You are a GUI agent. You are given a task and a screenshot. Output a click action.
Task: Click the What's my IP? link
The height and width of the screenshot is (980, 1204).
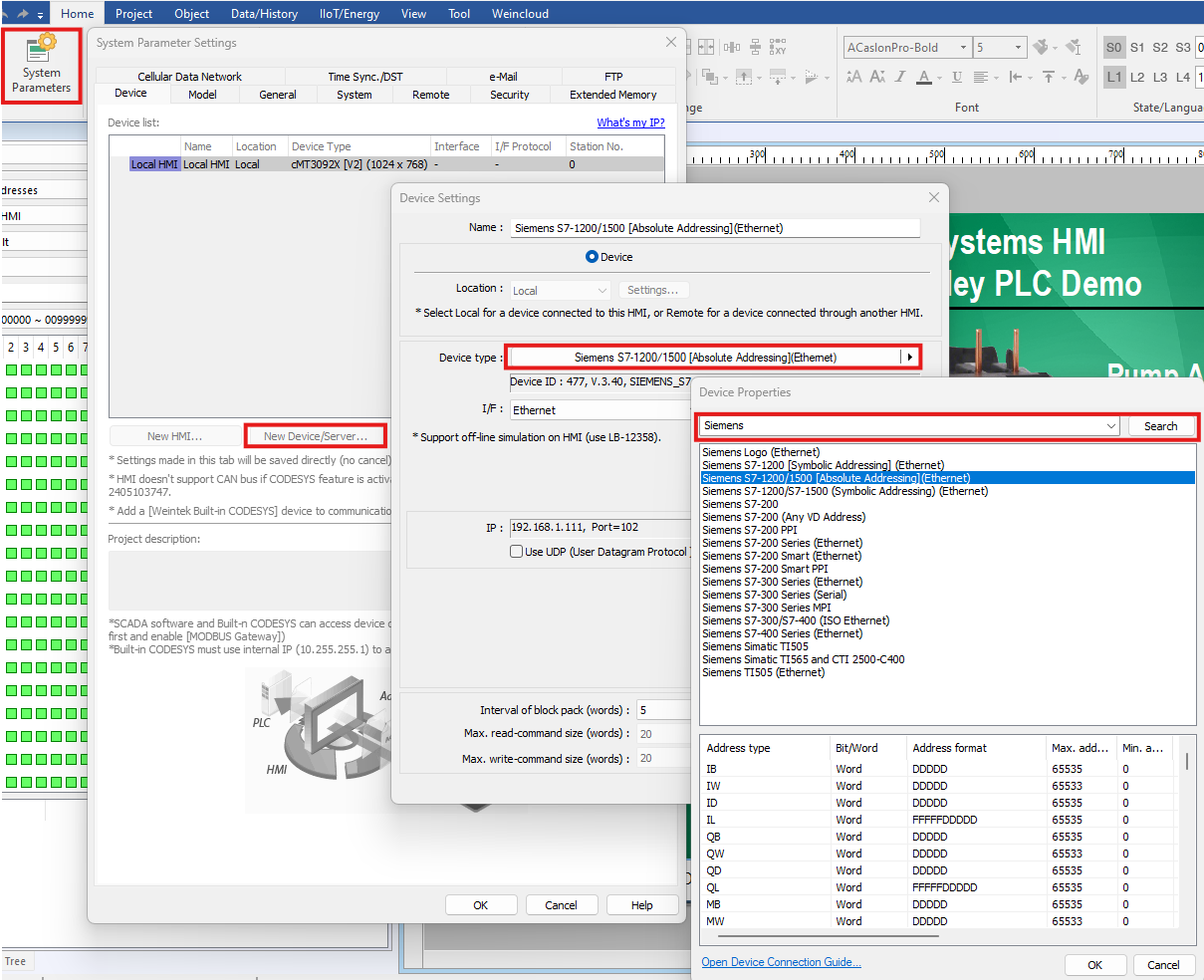[630, 122]
